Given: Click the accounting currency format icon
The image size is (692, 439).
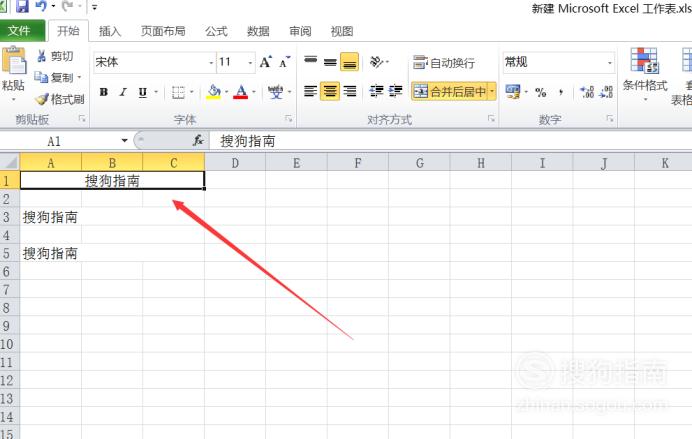Looking at the screenshot, I should click(512, 92).
